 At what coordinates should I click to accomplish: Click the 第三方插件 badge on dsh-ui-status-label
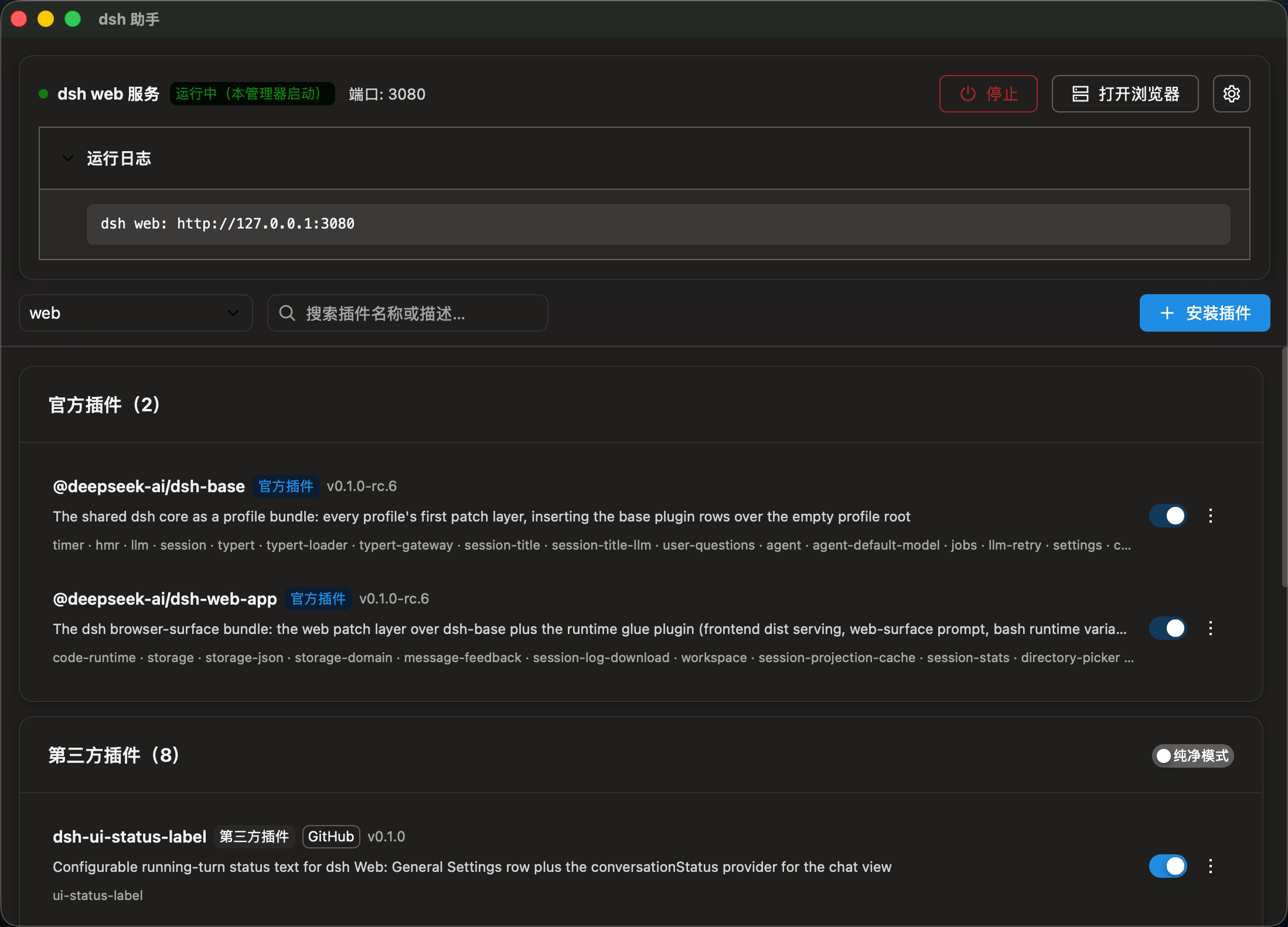click(254, 836)
